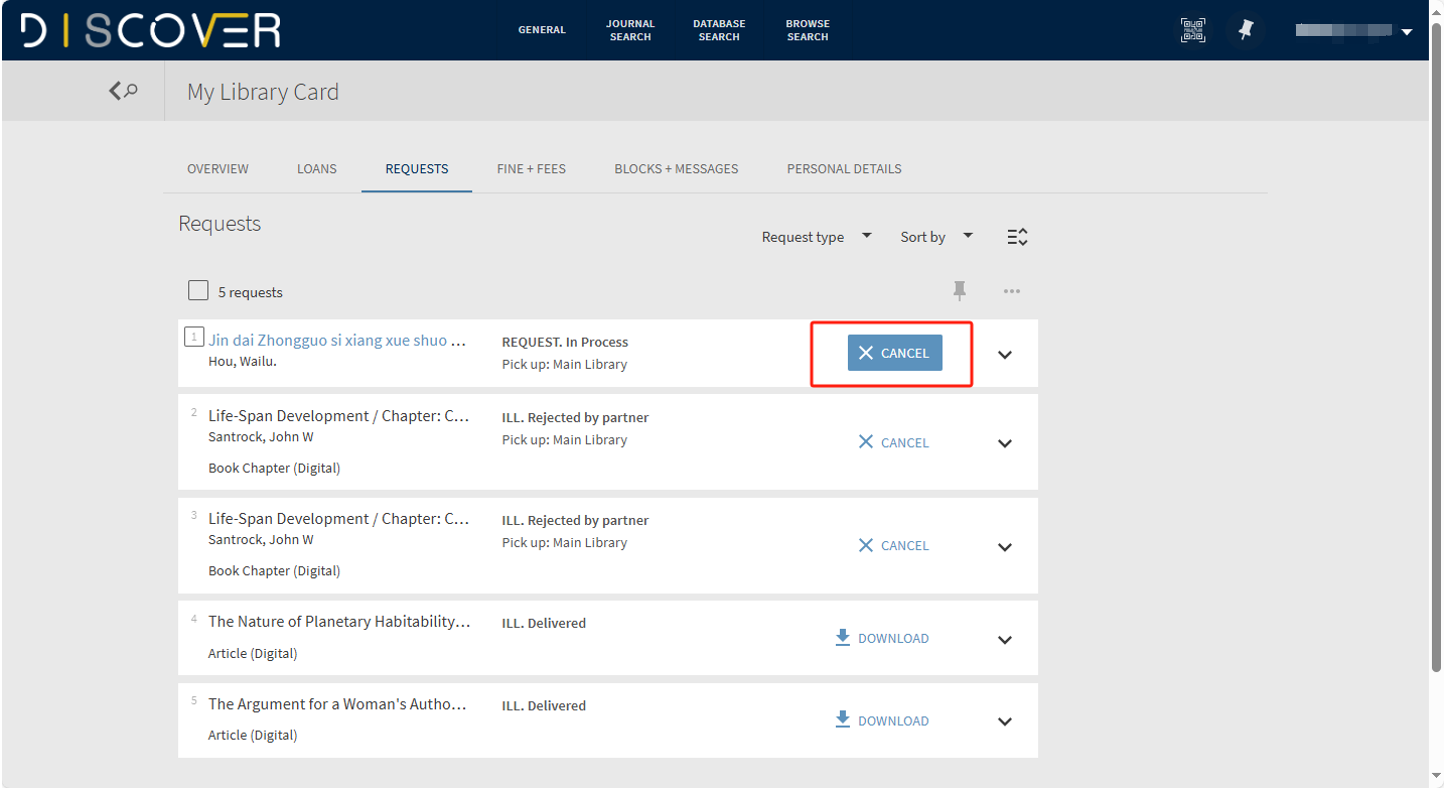This screenshot has height=788, width=1444.
Task: Open BROWSE SEARCH in top navigation
Action: pos(807,30)
